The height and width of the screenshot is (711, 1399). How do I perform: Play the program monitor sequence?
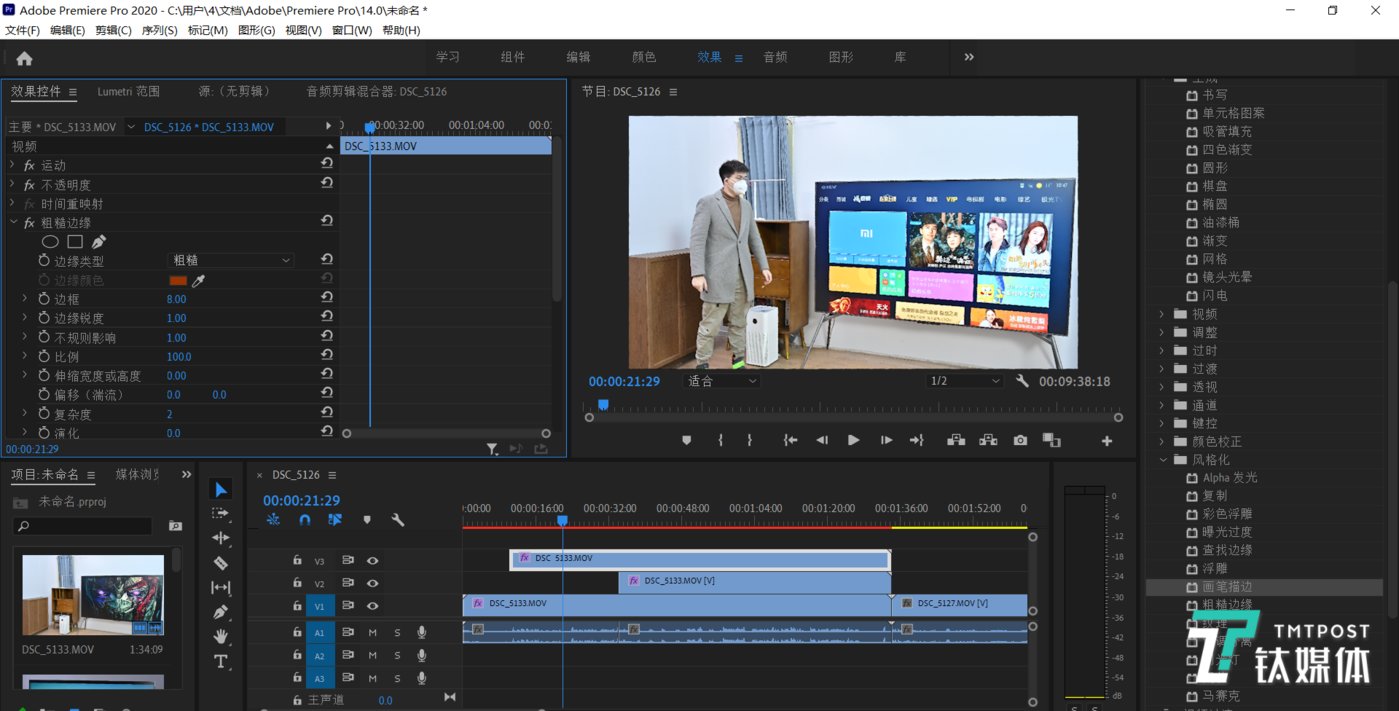853,440
